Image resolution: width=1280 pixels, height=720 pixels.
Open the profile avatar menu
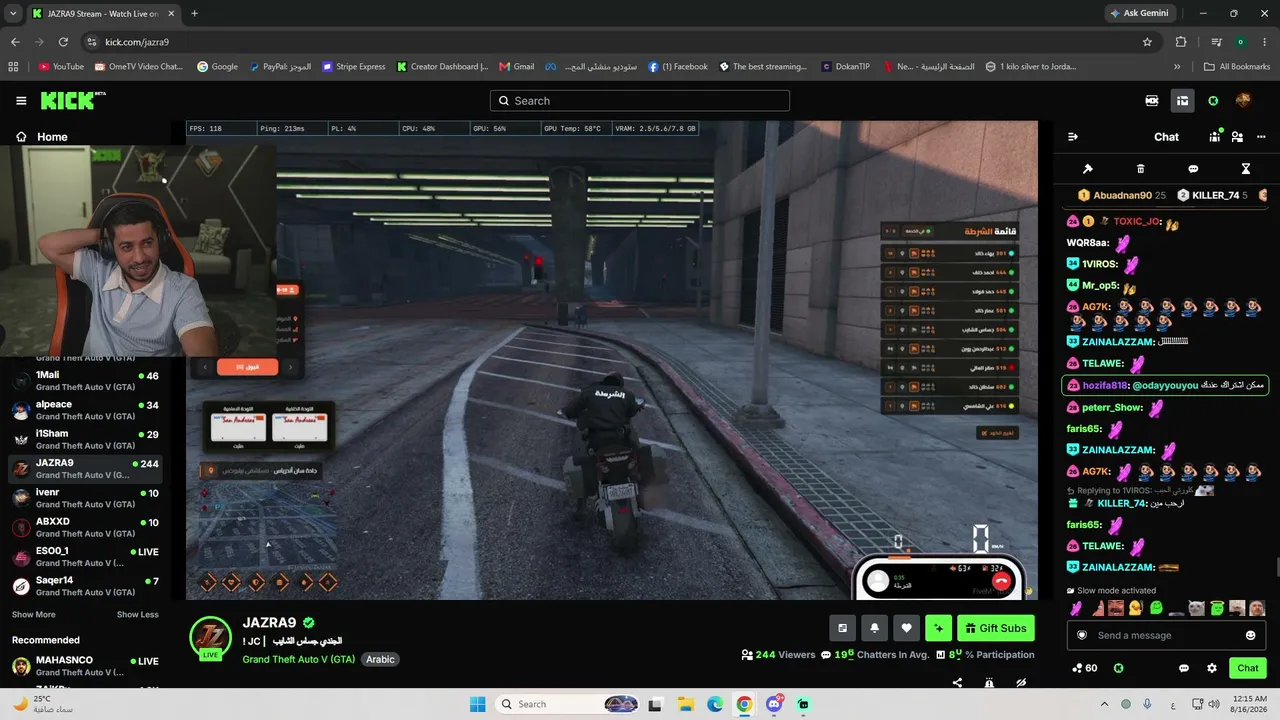pyautogui.click(x=1243, y=101)
